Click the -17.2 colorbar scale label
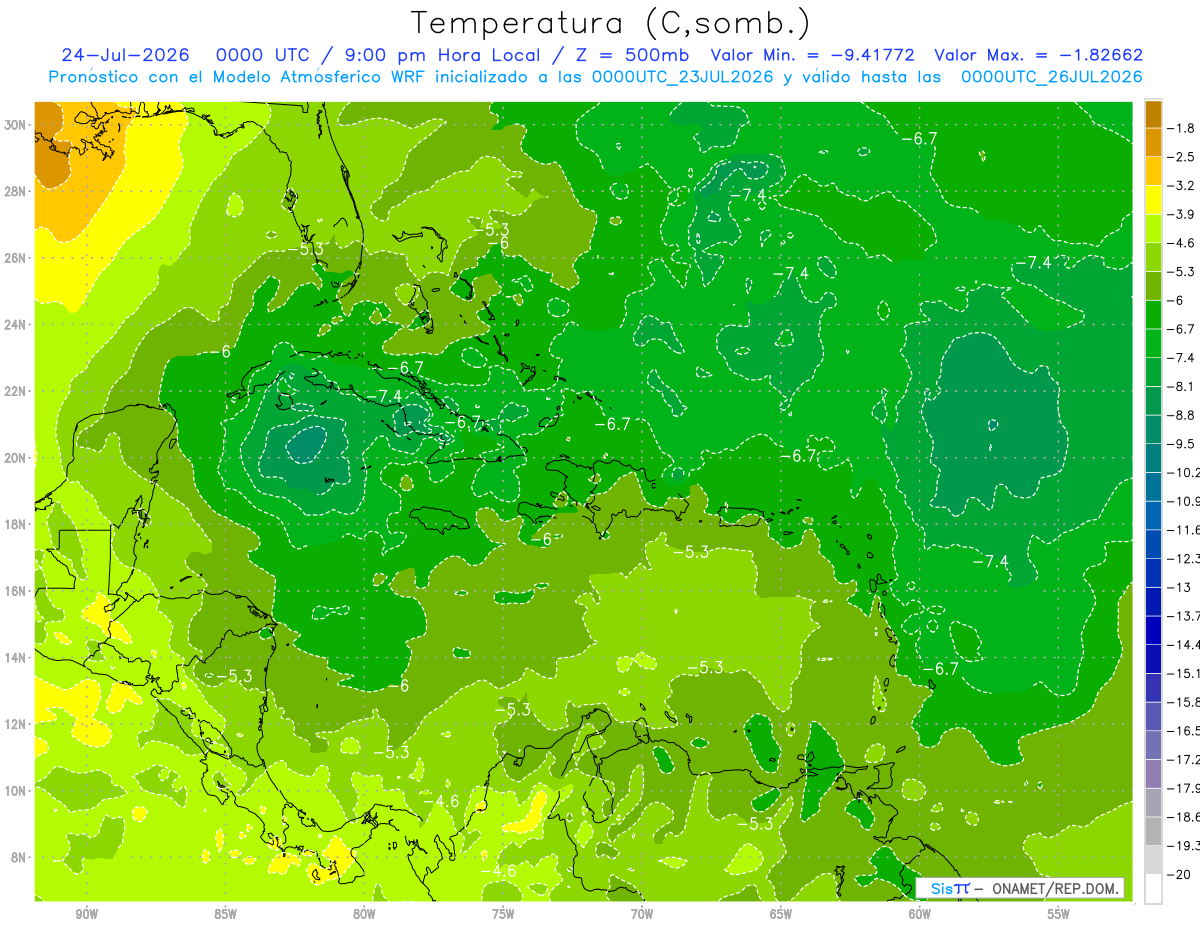The height and width of the screenshot is (927, 1200). click(x=1184, y=760)
